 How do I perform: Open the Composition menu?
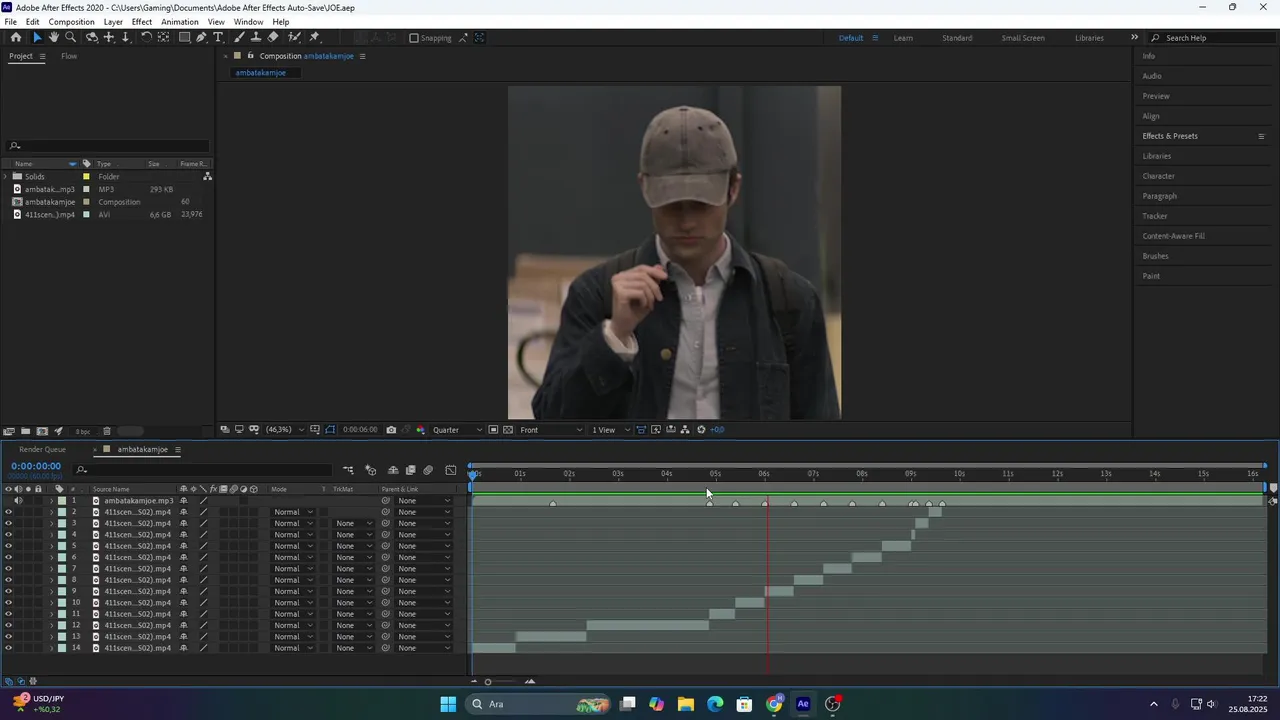point(71,22)
